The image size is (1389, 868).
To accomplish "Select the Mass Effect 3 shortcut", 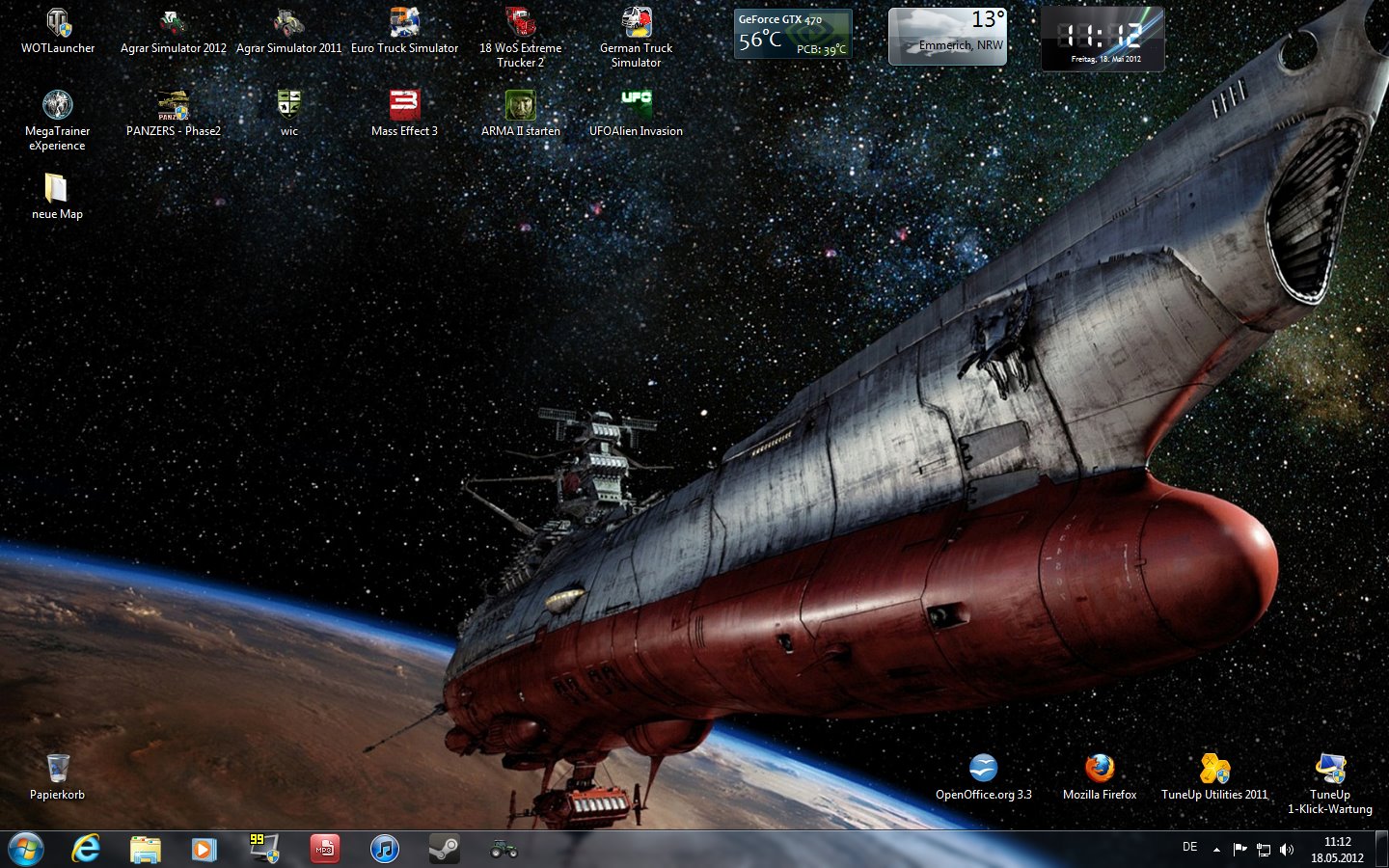I will coord(404,105).
